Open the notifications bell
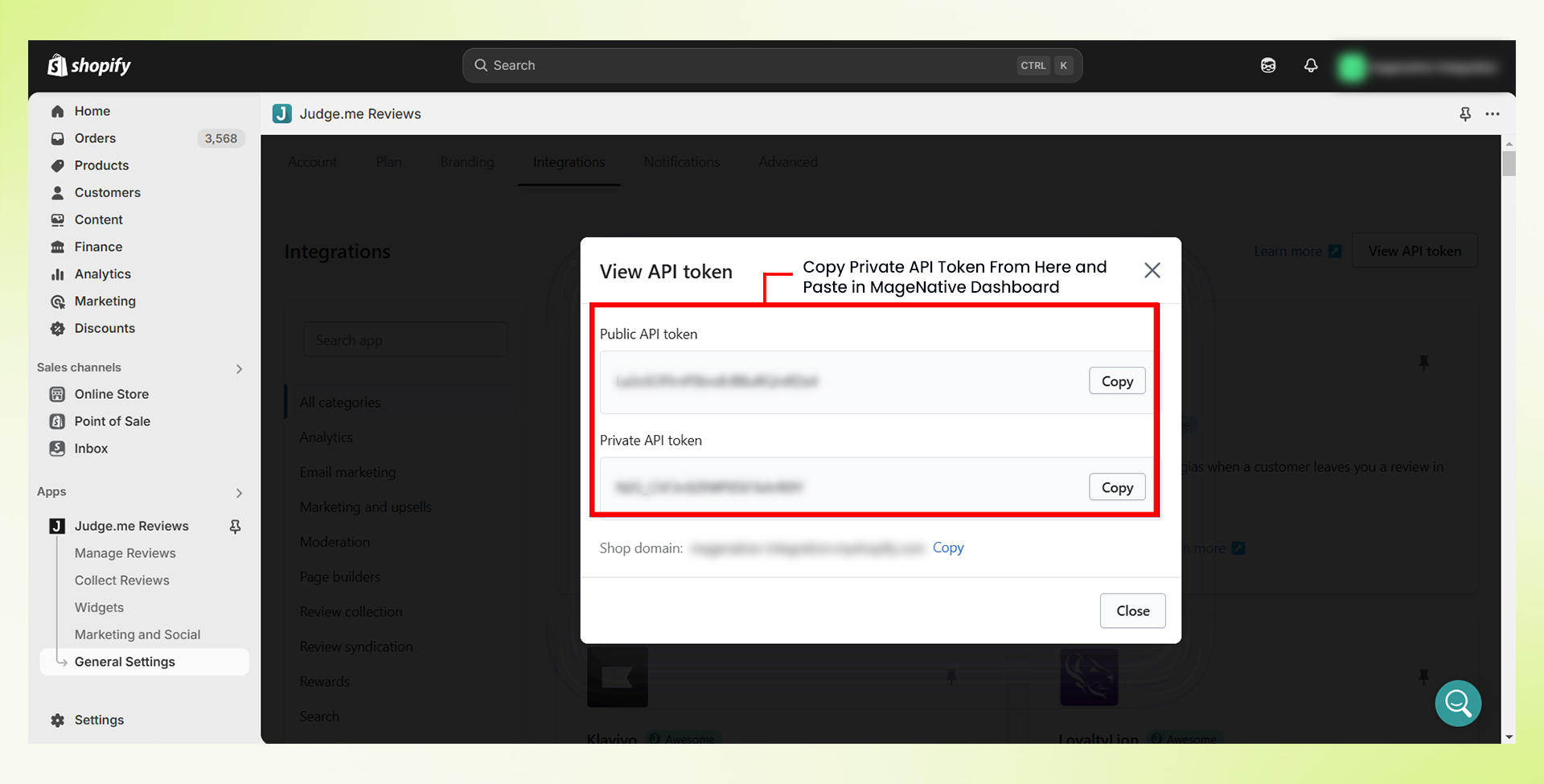The width and height of the screenshot is (1544, 784). click(1311, 65)
